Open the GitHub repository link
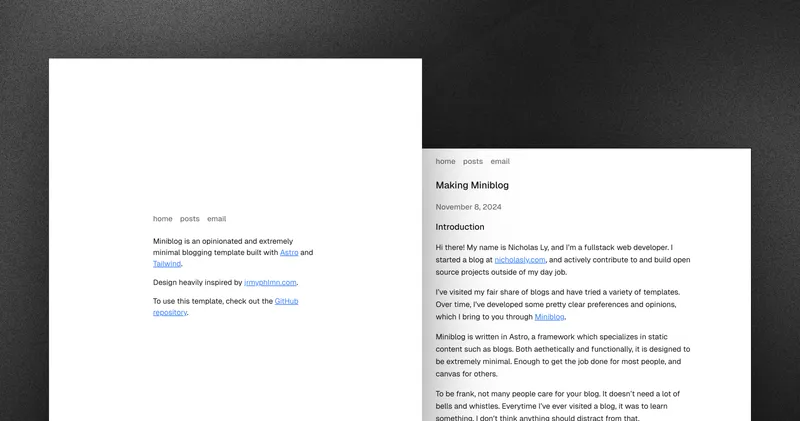 226,307
